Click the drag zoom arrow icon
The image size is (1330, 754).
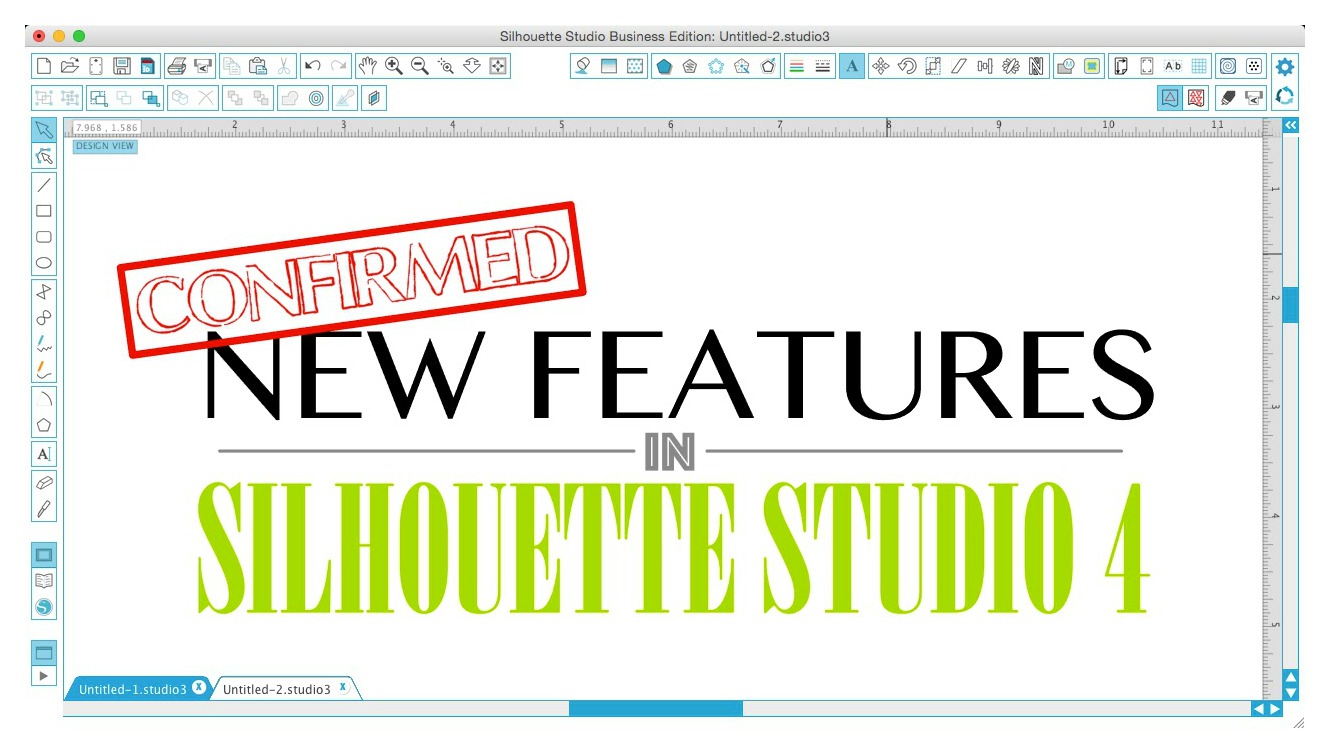tap(472, 66)
